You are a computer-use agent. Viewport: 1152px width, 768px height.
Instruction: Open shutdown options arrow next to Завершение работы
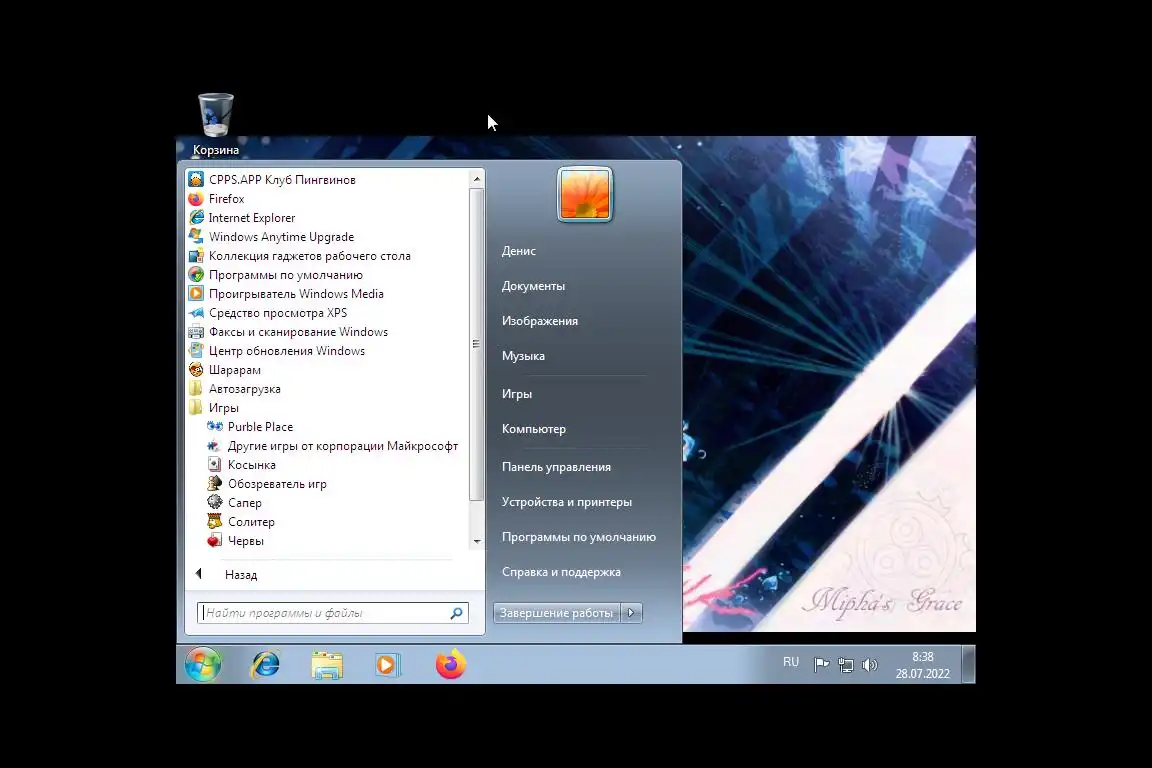tap(631, 613)
